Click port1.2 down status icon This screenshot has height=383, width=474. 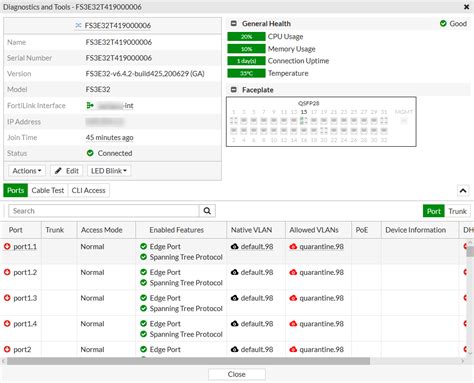[x=7, y=272]
